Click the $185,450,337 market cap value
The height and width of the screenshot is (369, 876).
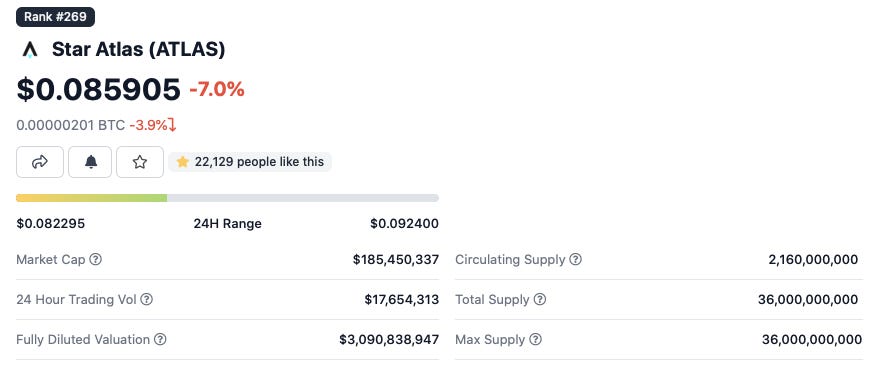396,259
